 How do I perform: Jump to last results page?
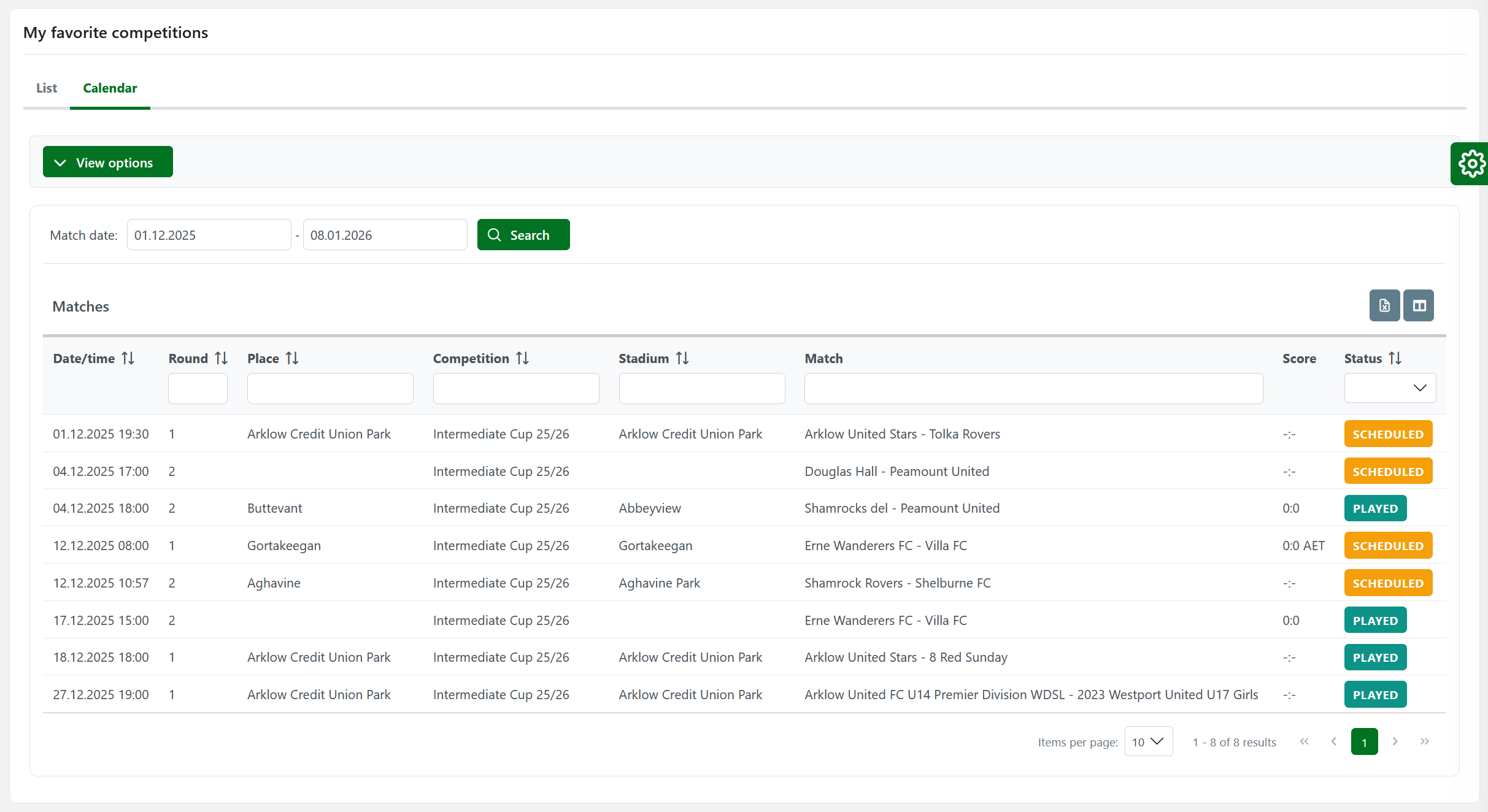point(1424,741)
